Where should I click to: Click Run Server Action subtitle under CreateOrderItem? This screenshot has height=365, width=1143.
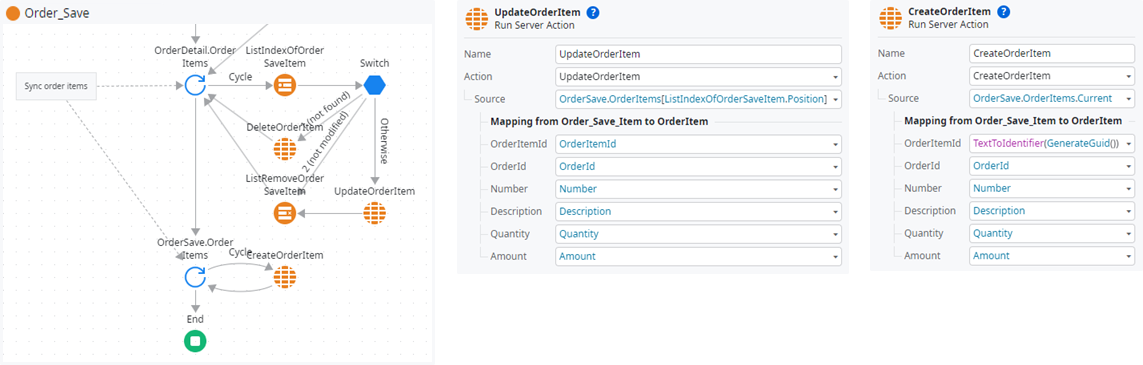pos(948,25)
